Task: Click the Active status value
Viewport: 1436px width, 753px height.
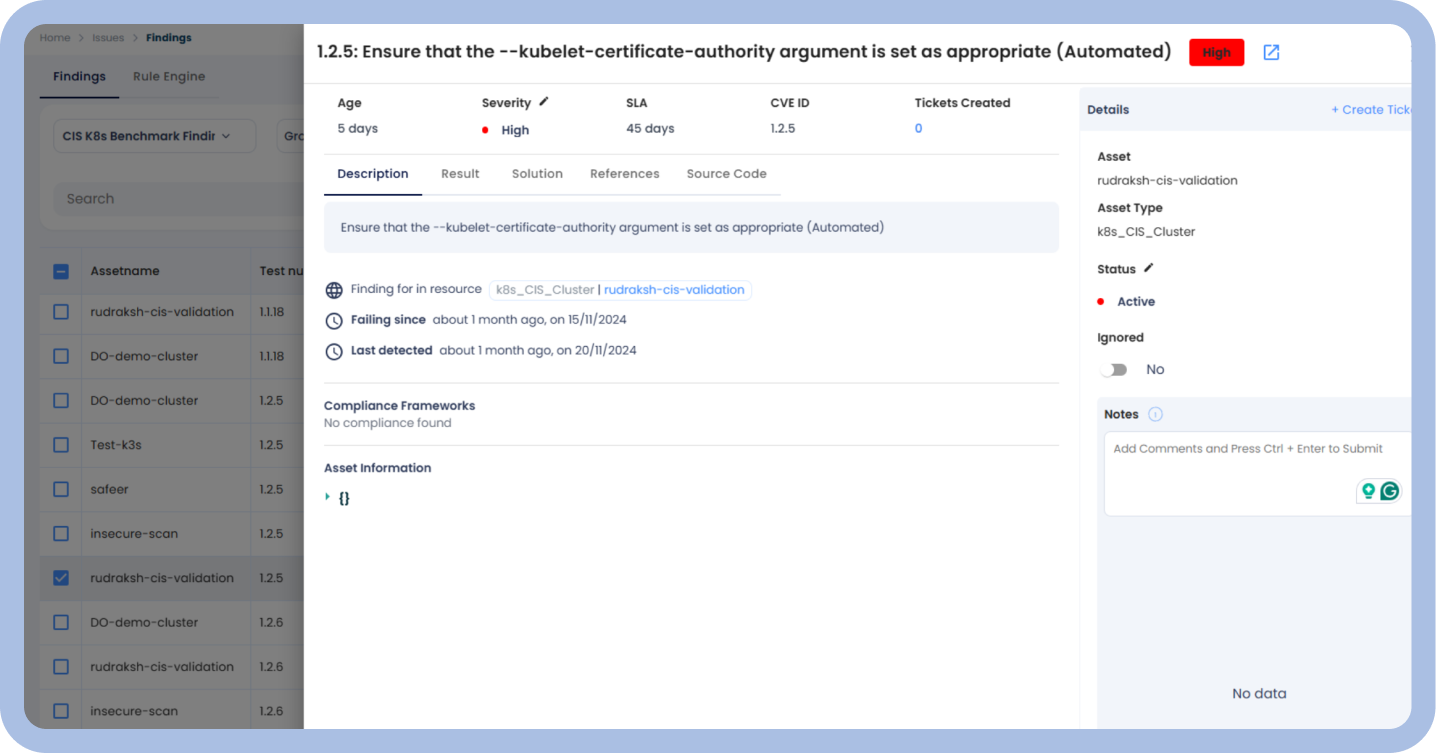Action: pyautogui.click(x=1136, y=302)
